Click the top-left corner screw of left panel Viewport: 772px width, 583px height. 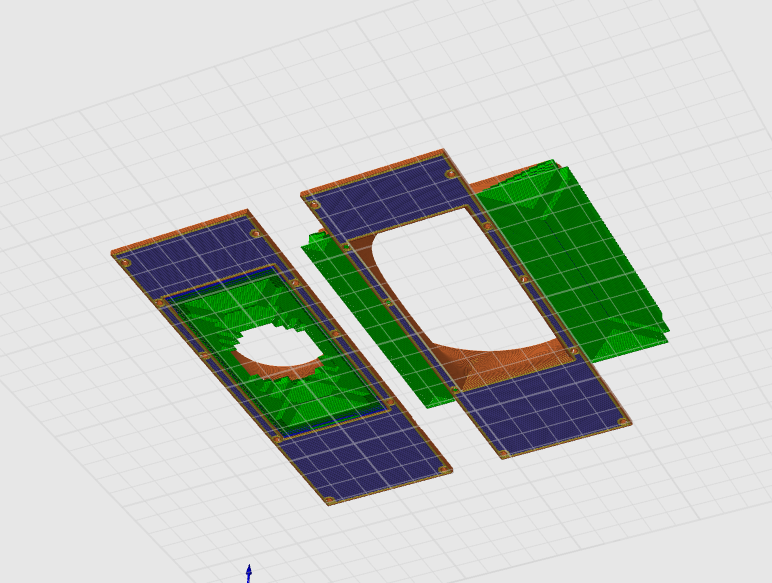126,263
